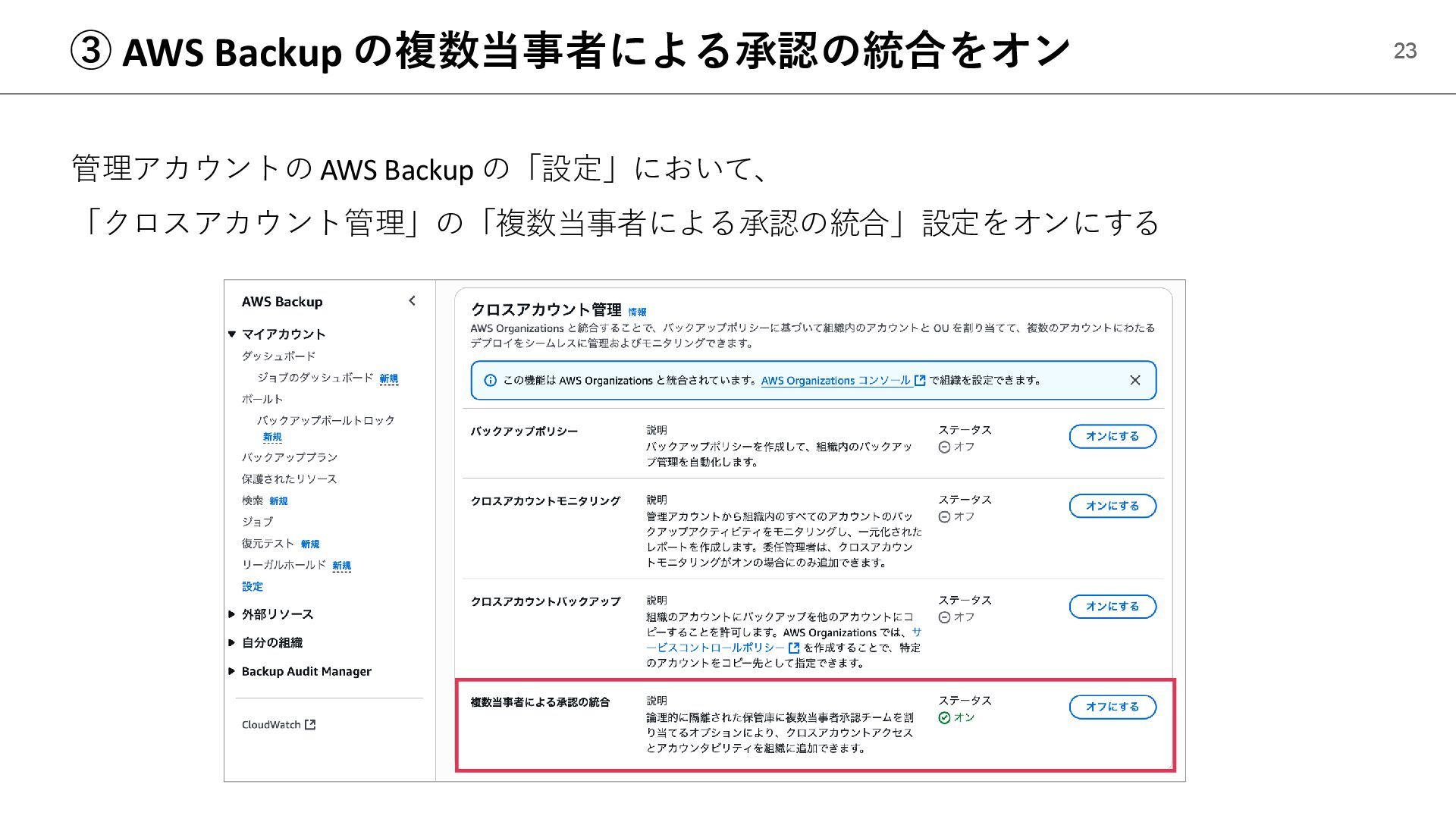
Task: Click オフ status icon for クロスアカウントバックアップ
Action: tap(944, 617)
